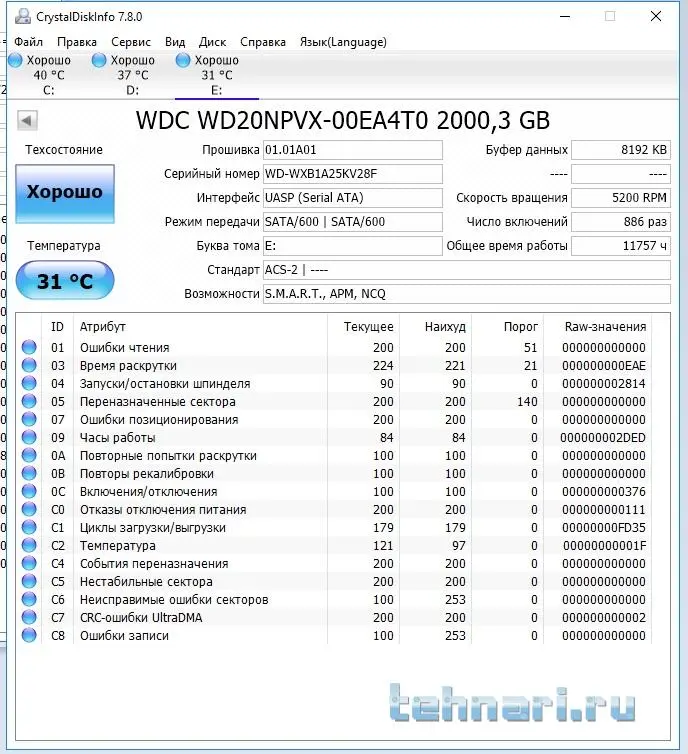Click the Стандарт field ACS-2

pos(466,270)
